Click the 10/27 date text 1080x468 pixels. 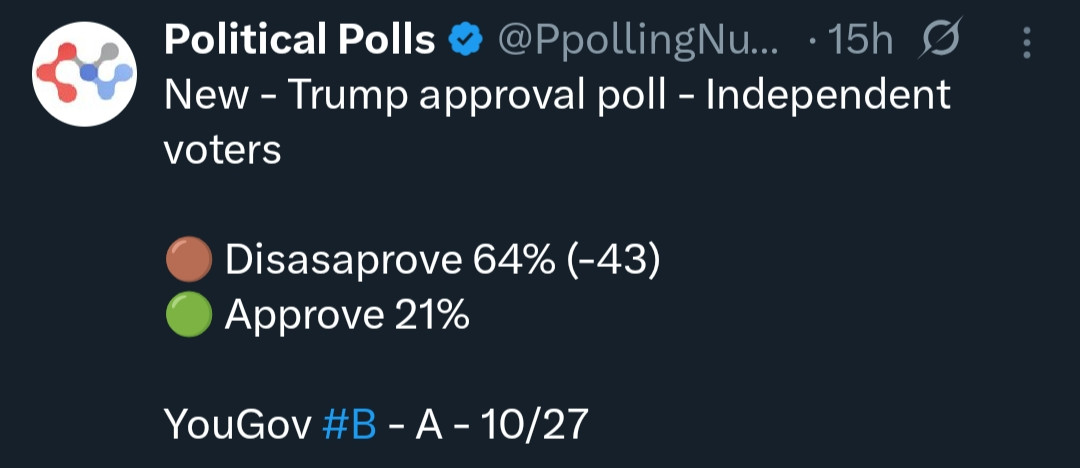pyautogui.click(x=534, y=425)
